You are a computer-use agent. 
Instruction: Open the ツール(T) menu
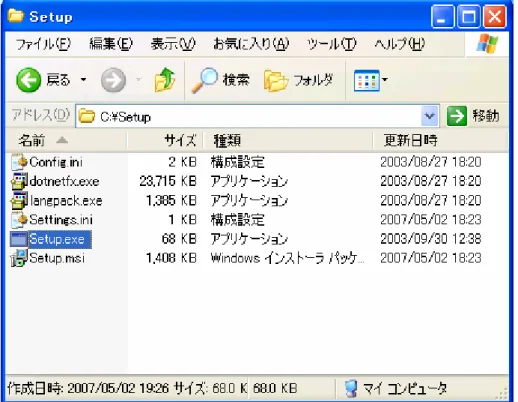click(x=331, y=44)
